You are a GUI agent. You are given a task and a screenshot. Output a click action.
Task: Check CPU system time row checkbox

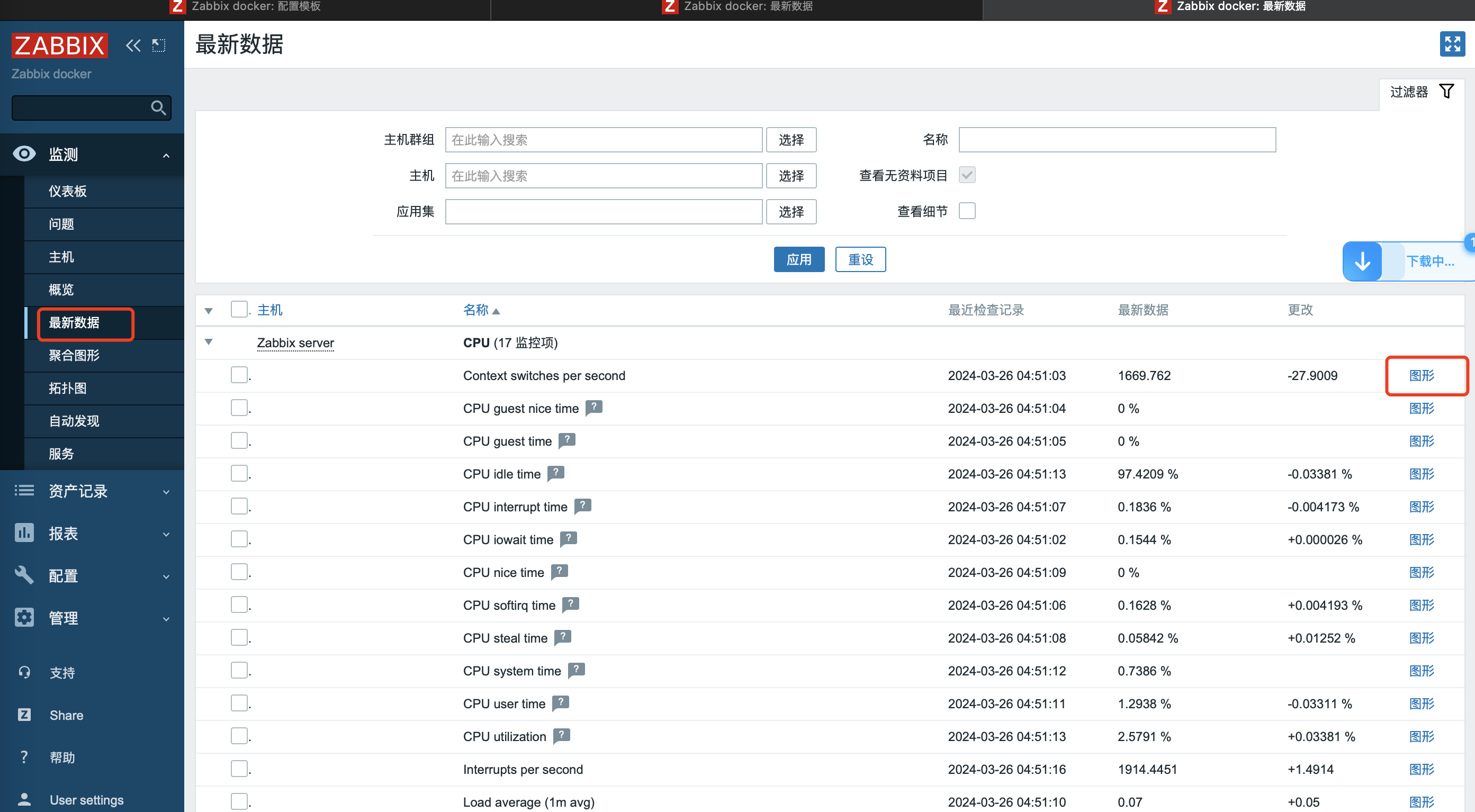239,671
